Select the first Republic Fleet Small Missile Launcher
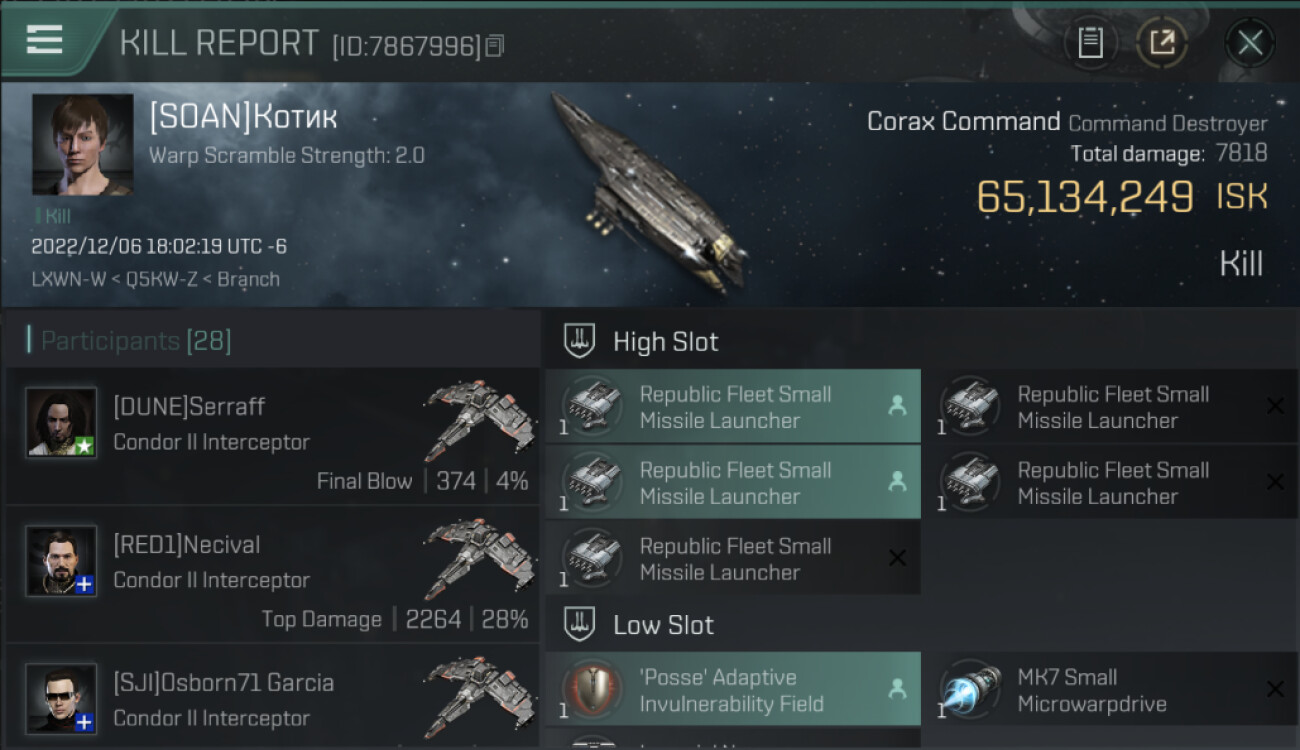Image resolution: width=1300 pixels, height=750 pixels. tap(733, 407)
